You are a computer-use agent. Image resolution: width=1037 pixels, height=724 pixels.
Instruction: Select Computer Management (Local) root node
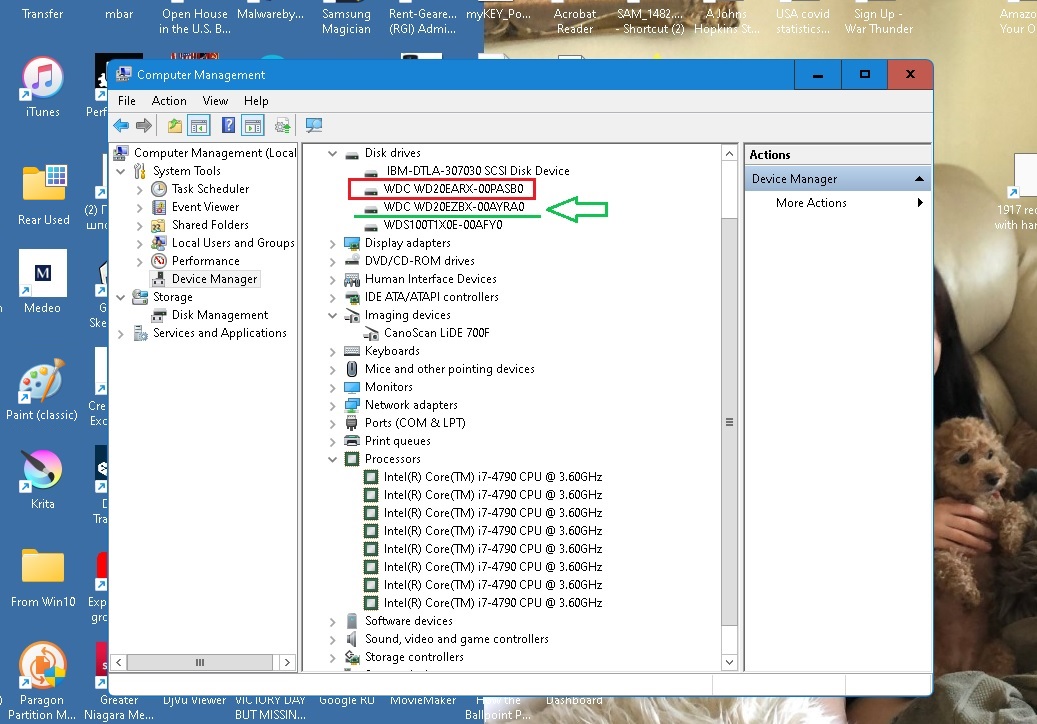[x=214, y=153]
